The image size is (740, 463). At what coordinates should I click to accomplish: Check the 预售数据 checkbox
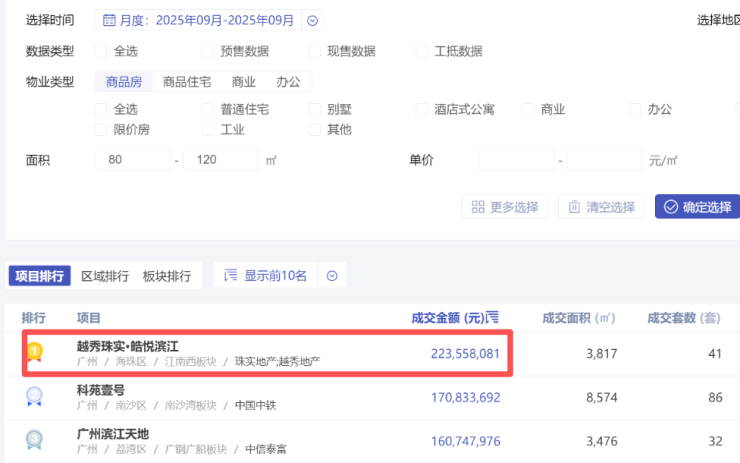[209, 51]
